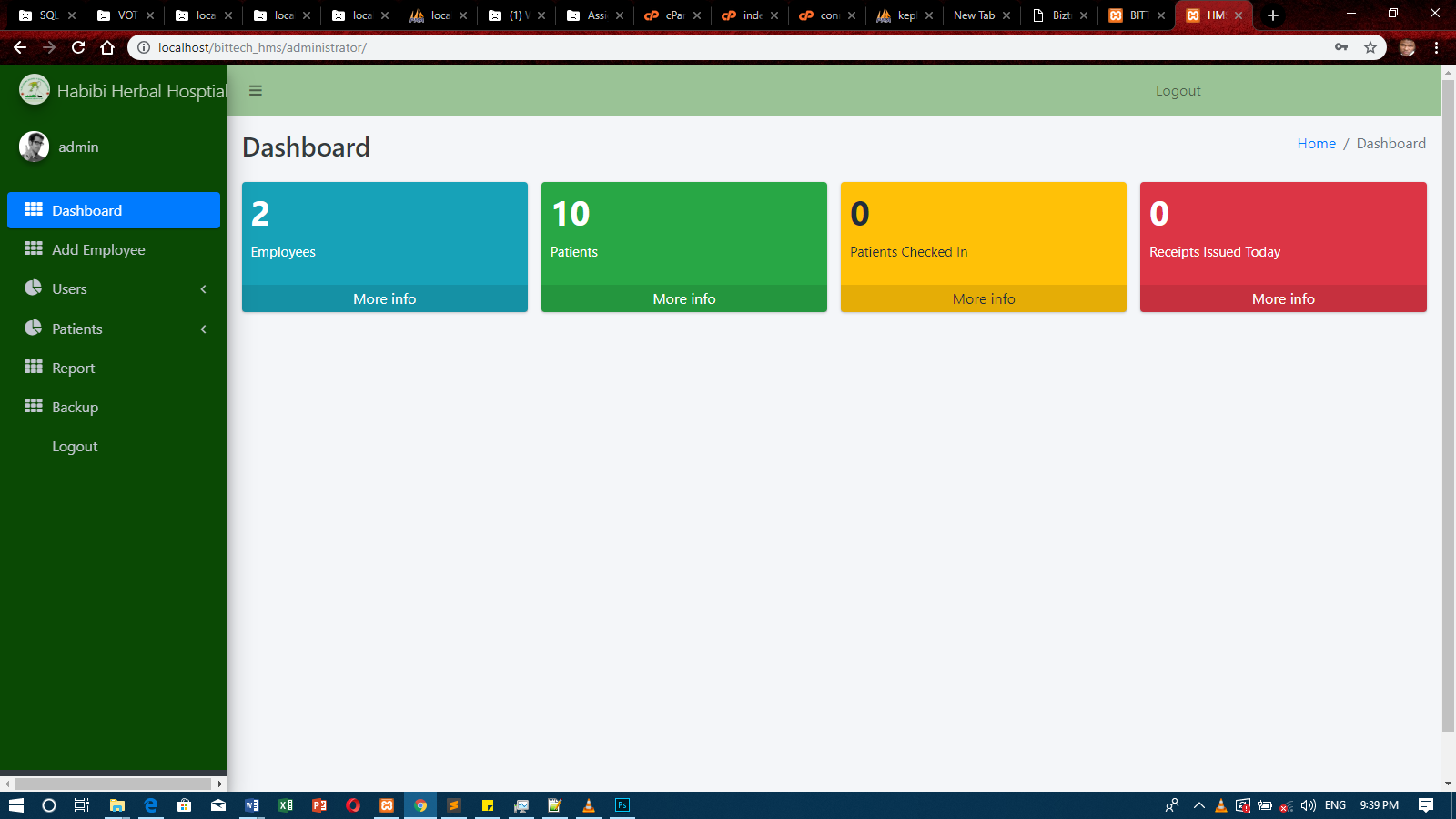Open More info for Employees card
Image resolution: width=1456 pixels, height=819 pixels.
pos(384,298)
